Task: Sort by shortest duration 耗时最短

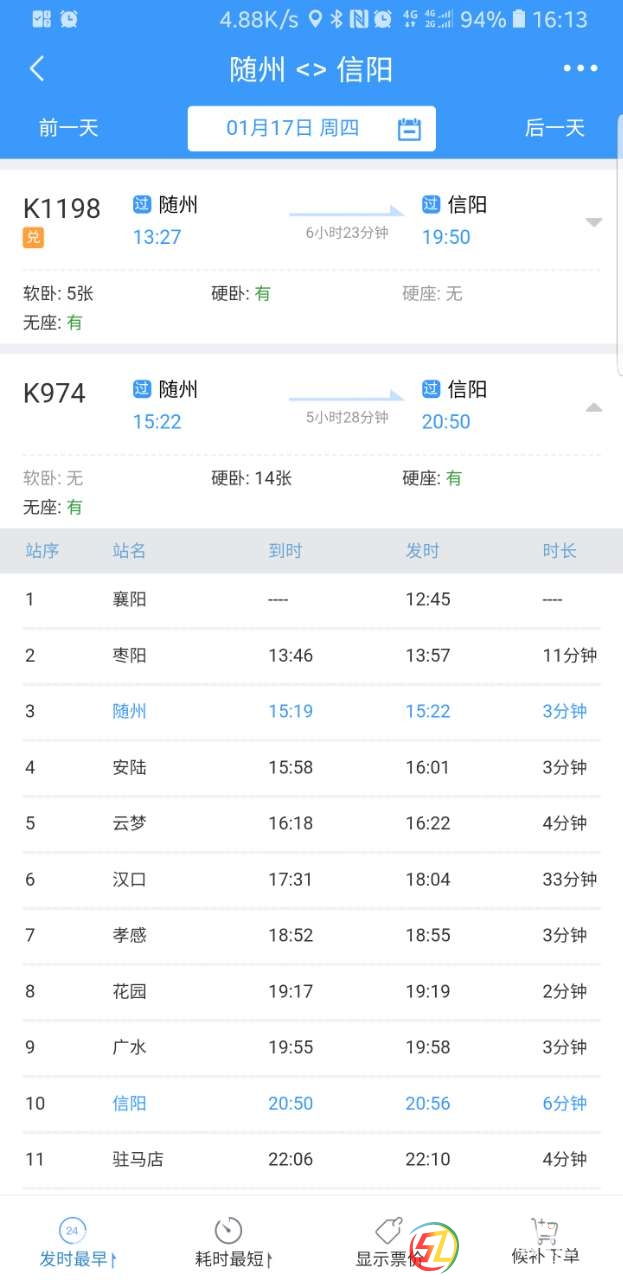Action: pyautogui.click(x=232, y=1257)
